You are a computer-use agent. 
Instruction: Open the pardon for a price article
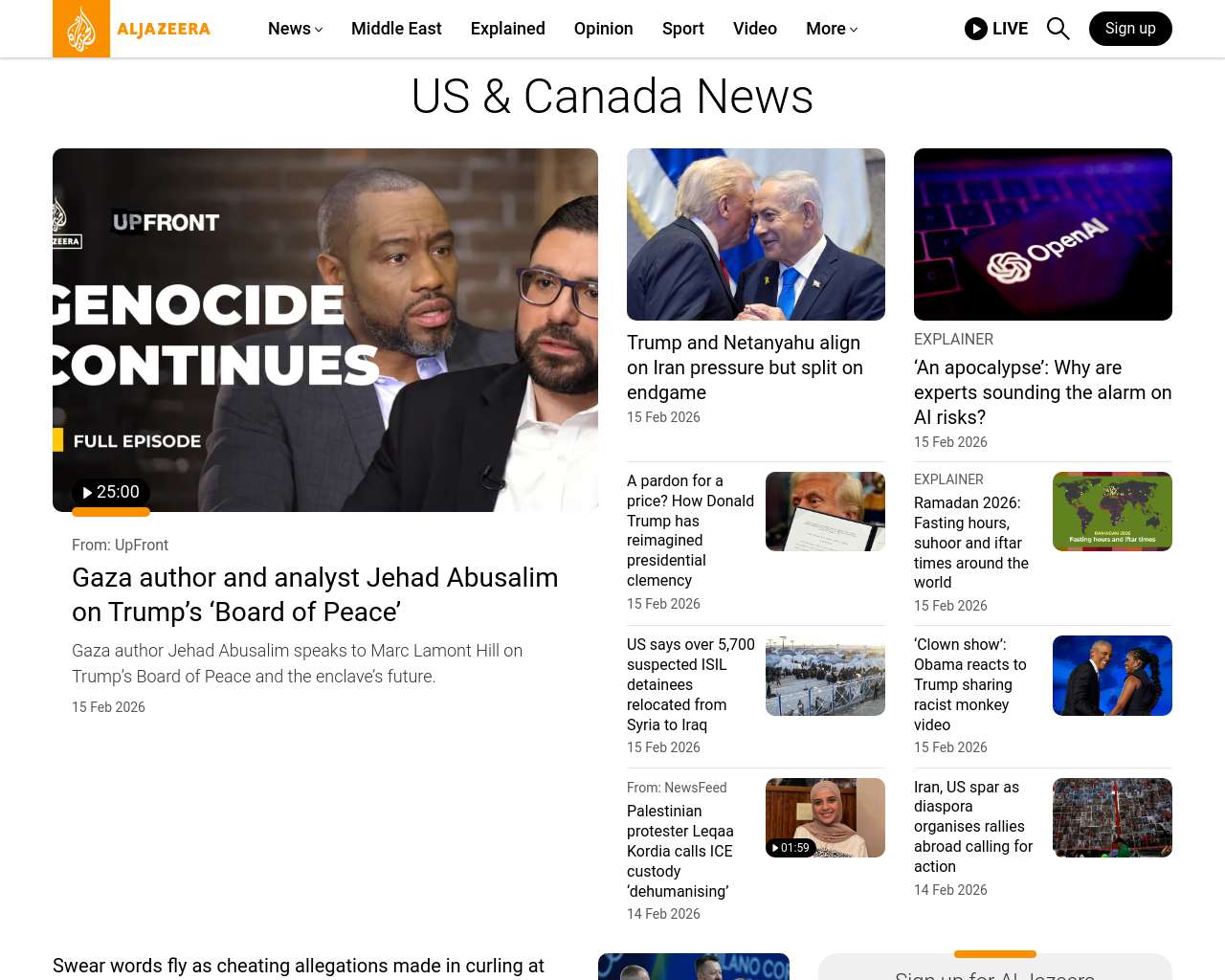point(691,530)
